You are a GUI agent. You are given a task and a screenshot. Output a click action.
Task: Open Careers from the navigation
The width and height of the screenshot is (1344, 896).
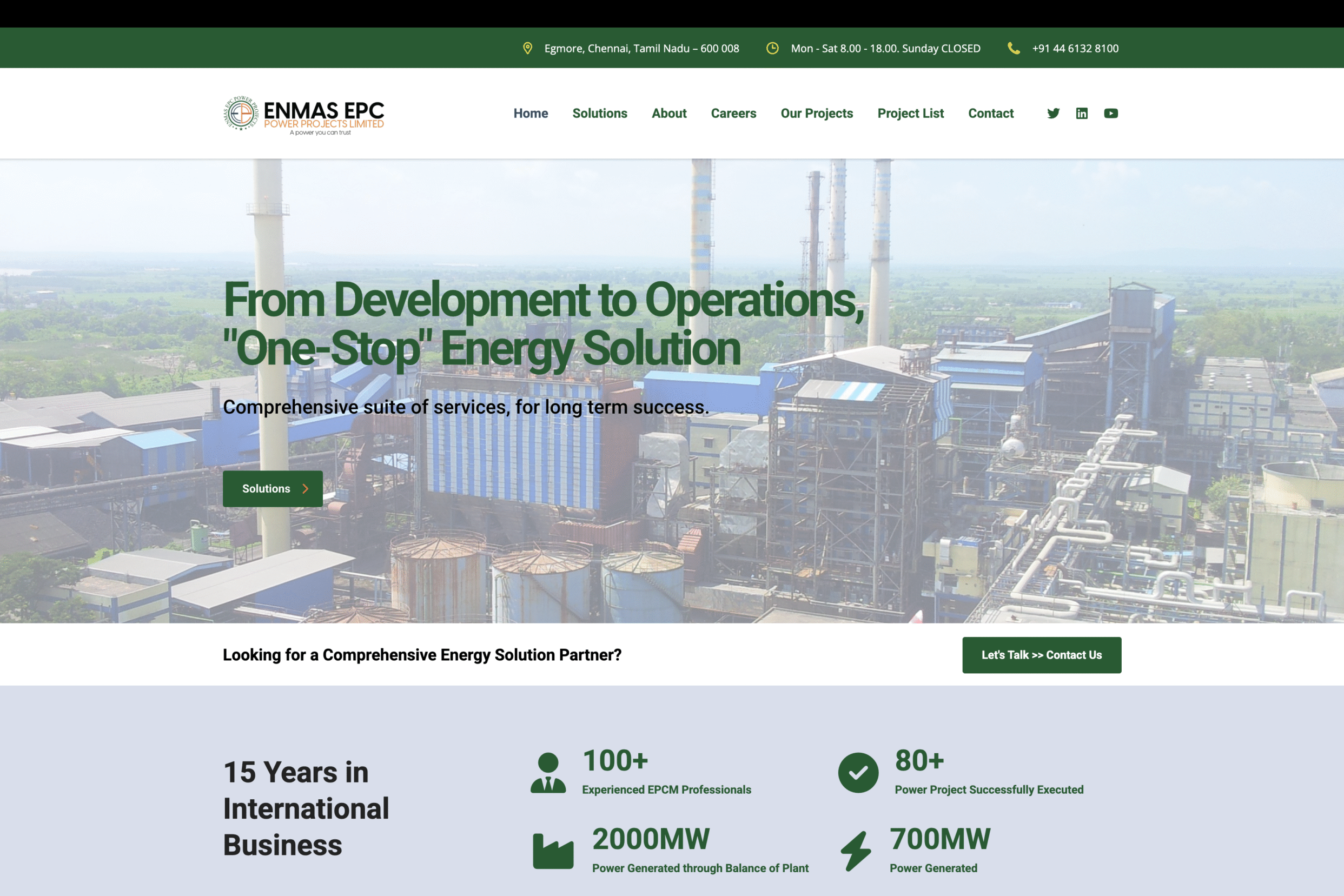733,113
